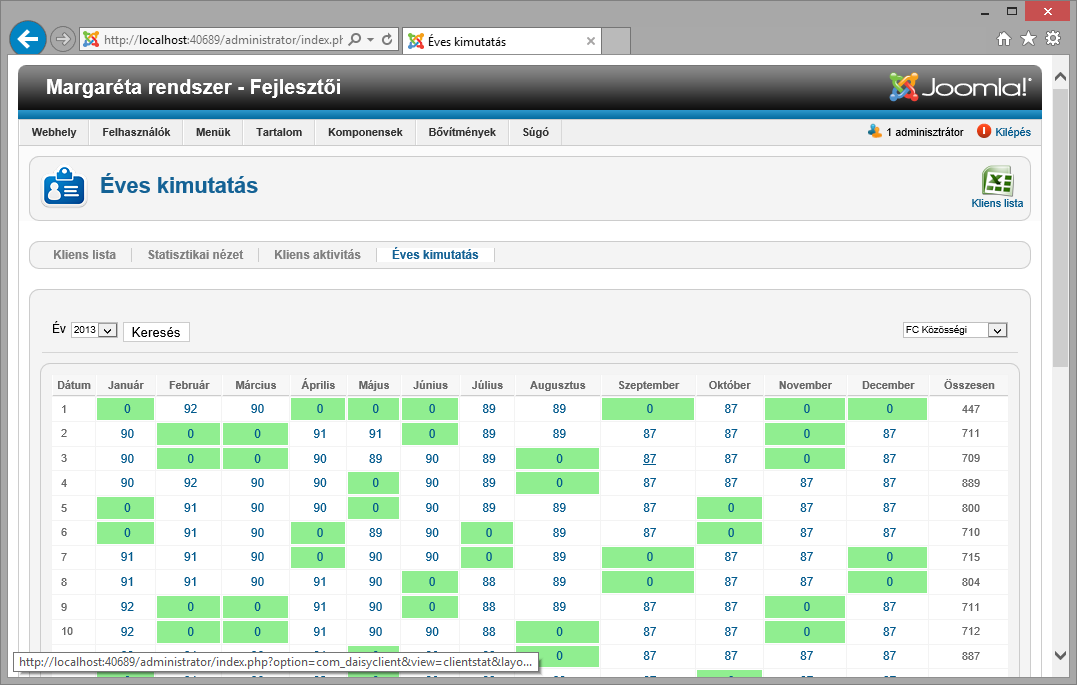This screenshot has width=1077, height=685.
Task: Click the green 0 cell in Január row 1
Action: point(126,409)
